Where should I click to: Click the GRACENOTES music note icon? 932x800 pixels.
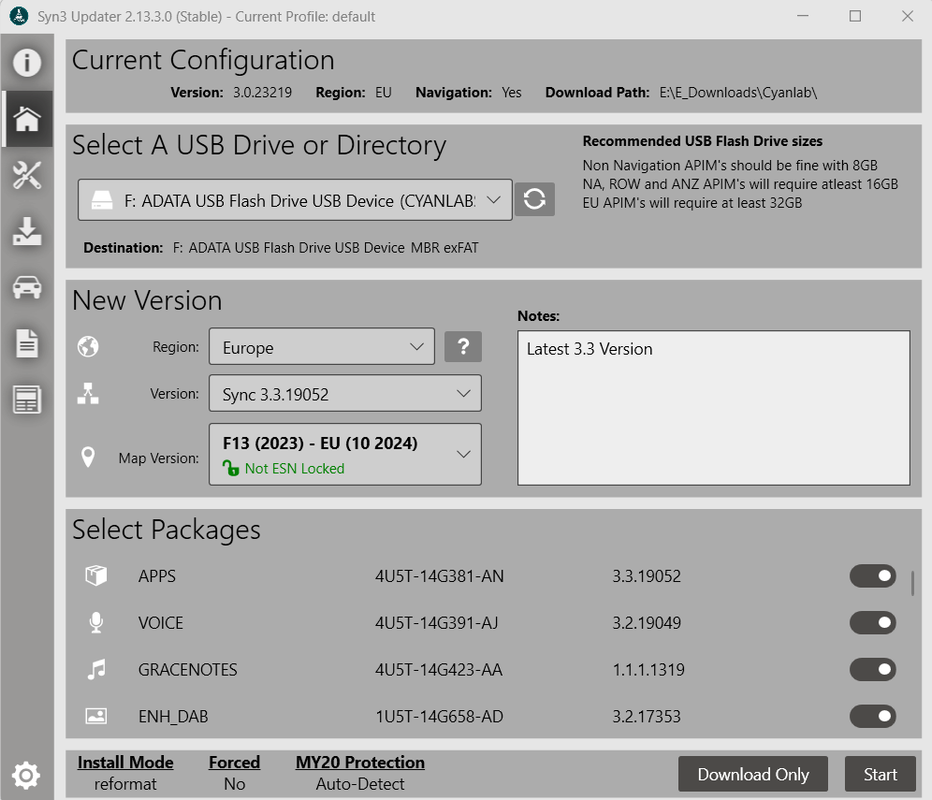pyautogui.click(x=96, y=669)
